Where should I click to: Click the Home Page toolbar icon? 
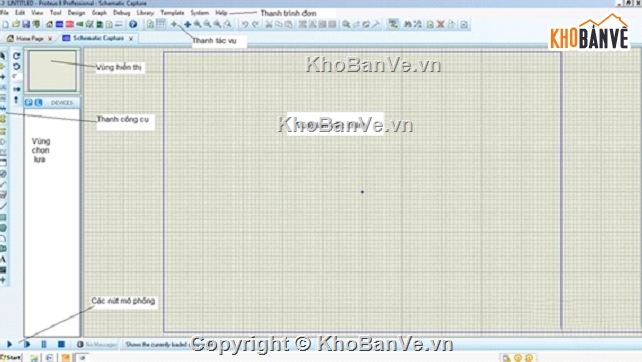click(x=49, y=25)
